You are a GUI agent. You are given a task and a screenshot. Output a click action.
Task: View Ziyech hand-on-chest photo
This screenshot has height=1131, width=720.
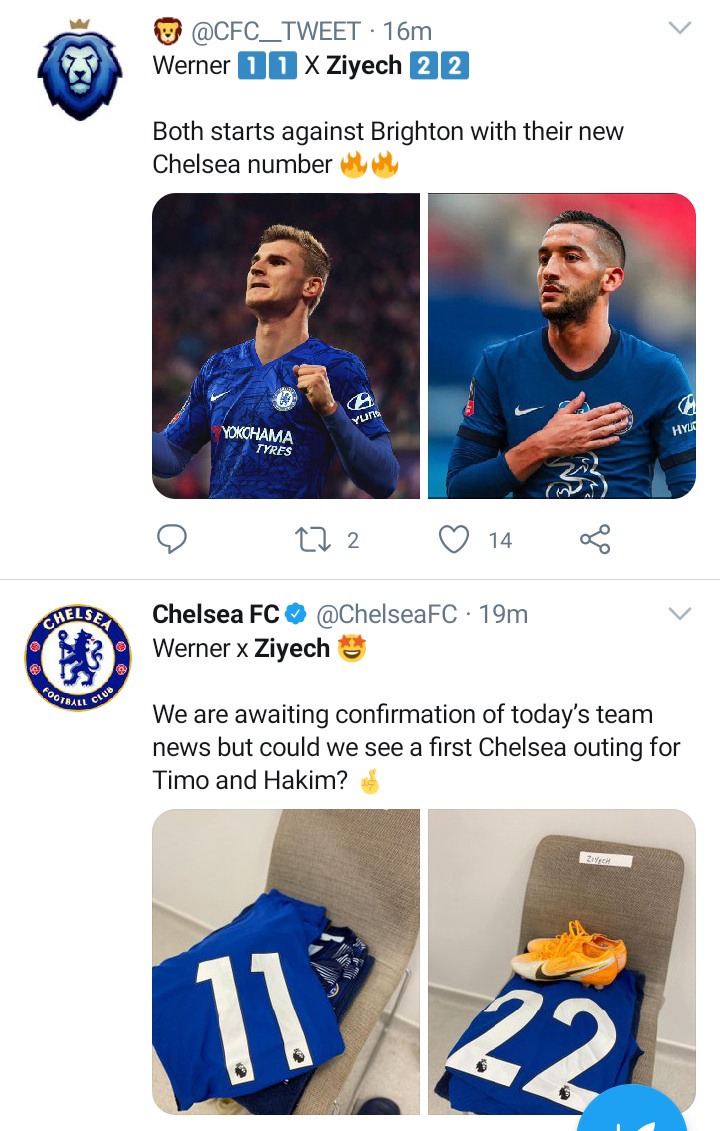(562, 346)
